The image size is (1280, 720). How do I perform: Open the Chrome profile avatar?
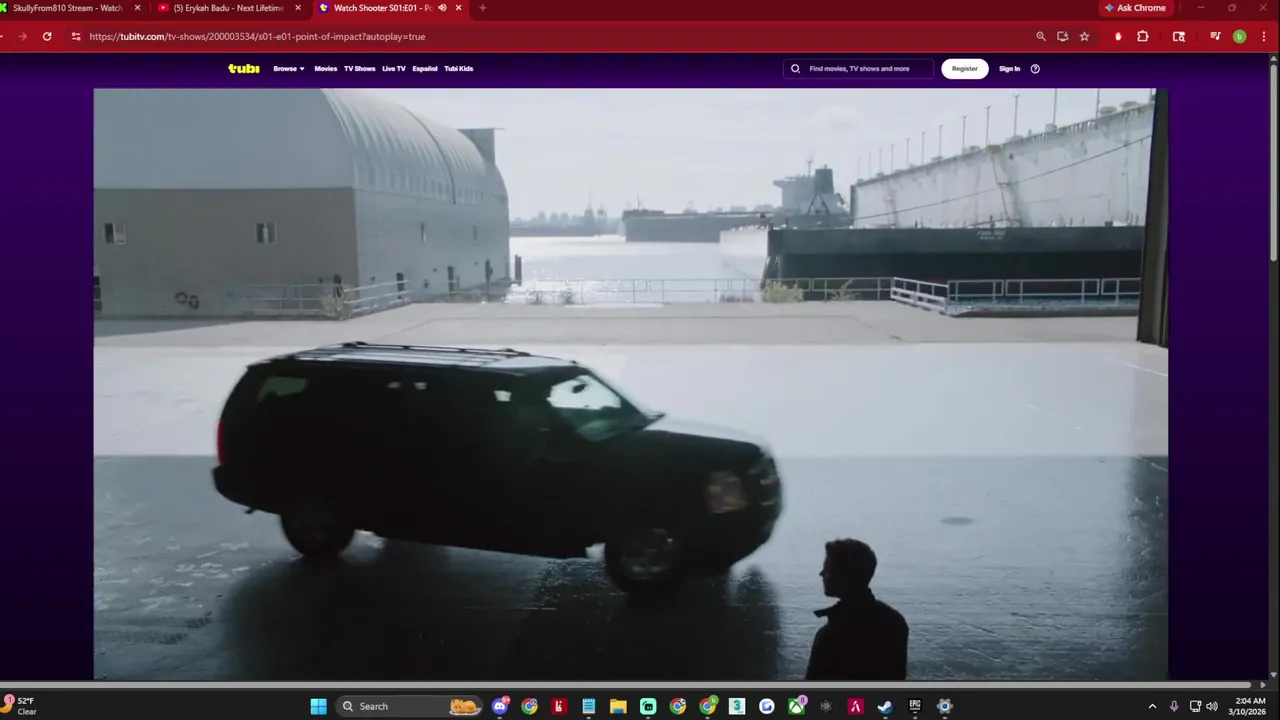pos(1240,36)
